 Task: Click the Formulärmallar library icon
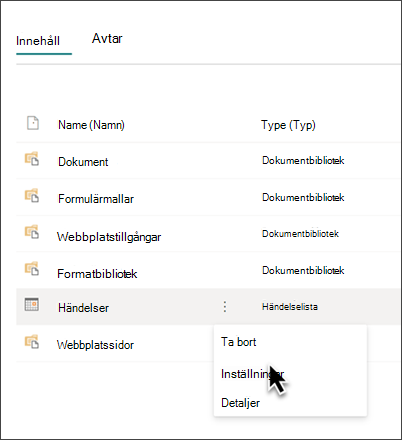click(32, 196)
